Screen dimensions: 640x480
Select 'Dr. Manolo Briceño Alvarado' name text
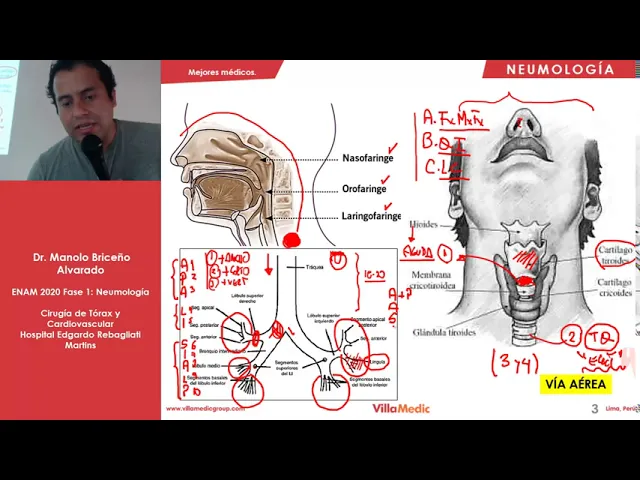click(82, 264)
